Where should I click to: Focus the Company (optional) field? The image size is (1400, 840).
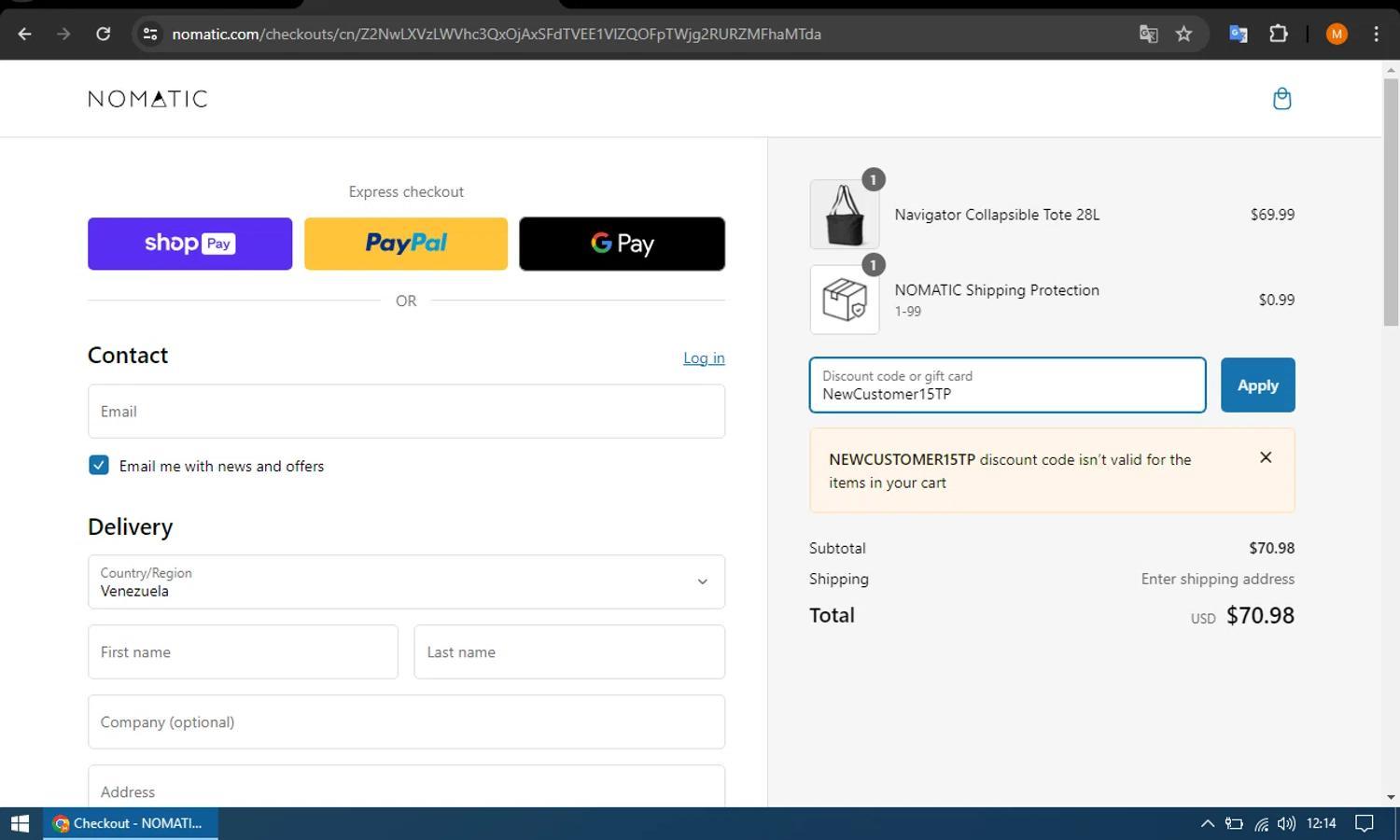[406, 721]
